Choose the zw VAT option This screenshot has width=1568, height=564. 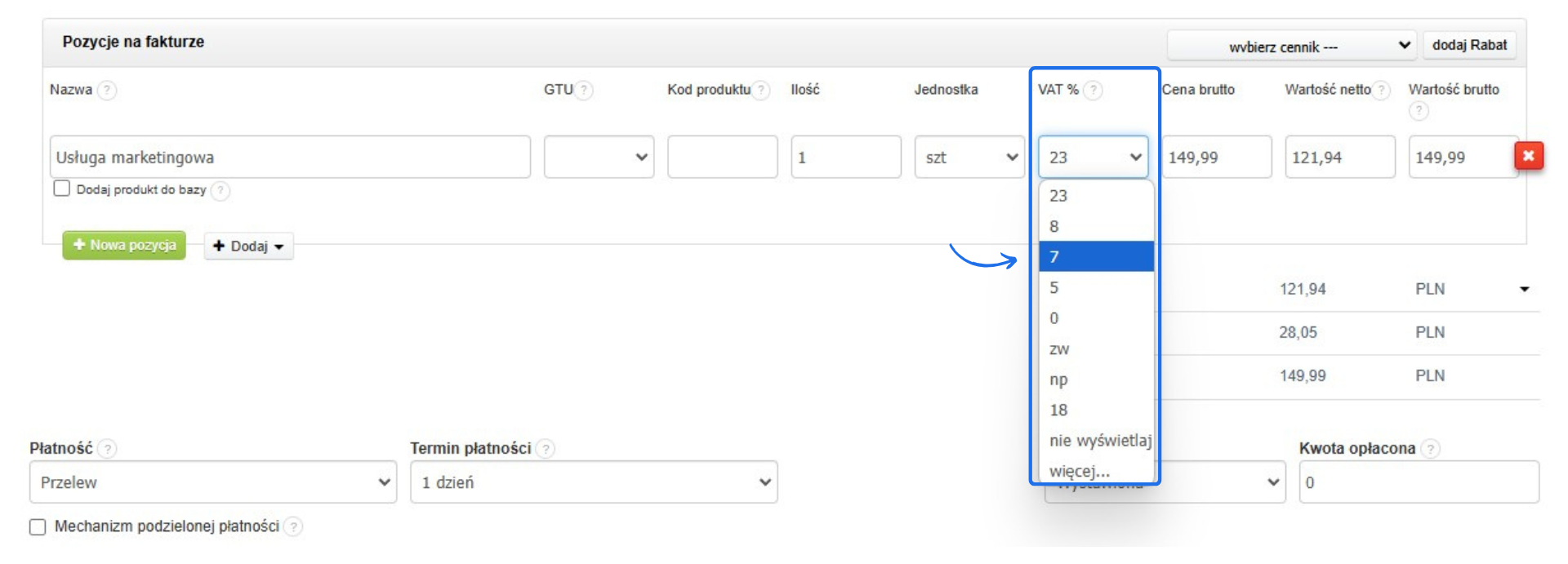coord(1095,349)
